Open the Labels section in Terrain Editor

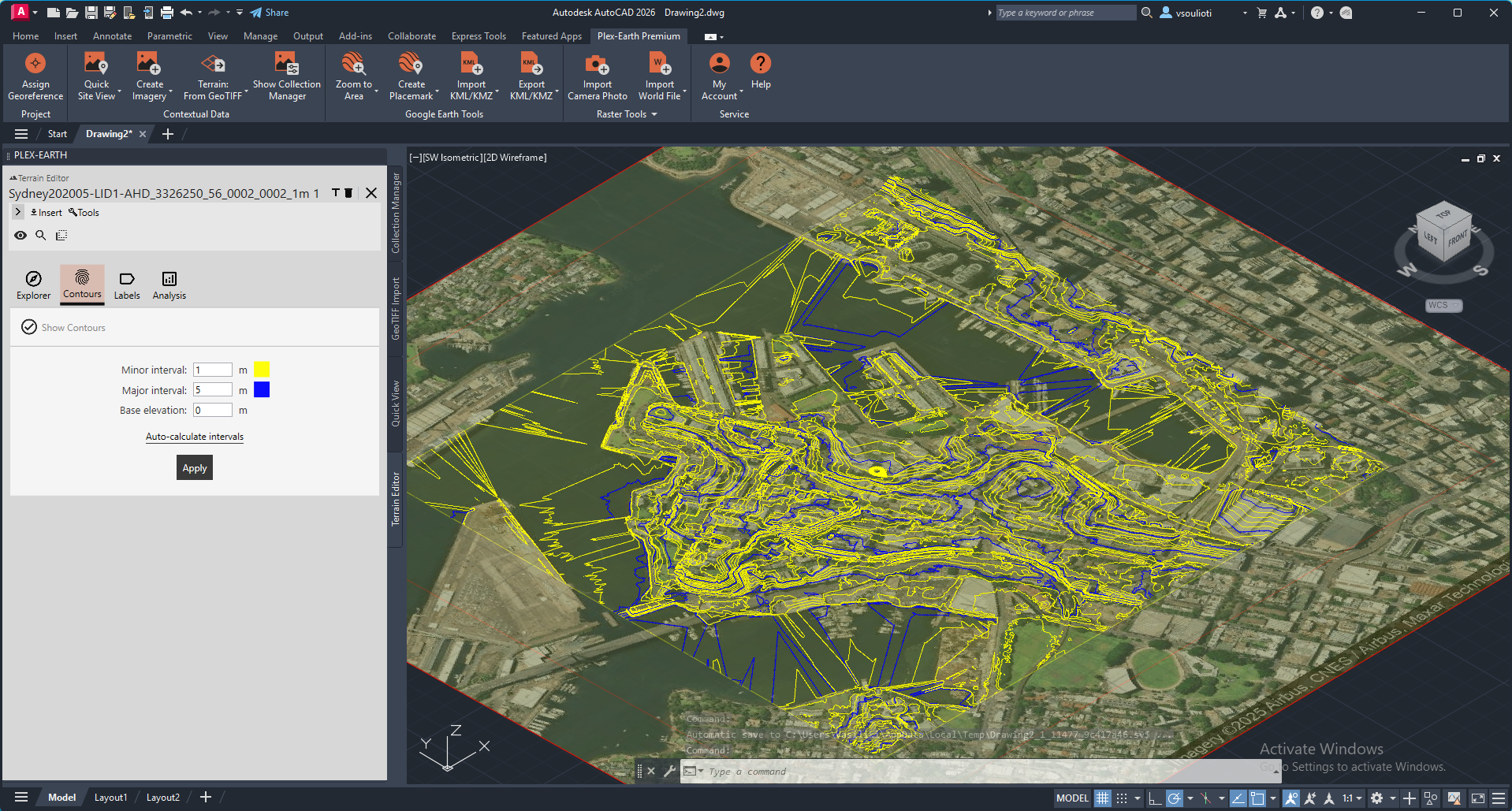pos(126,285)
